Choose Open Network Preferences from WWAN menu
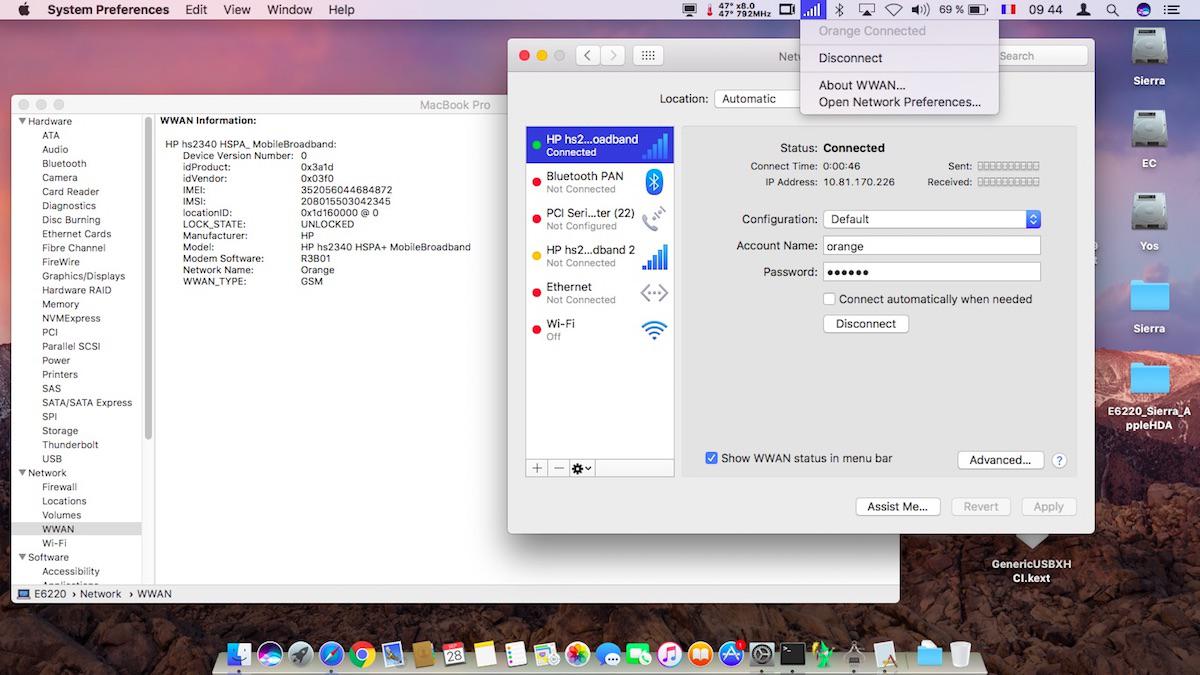The image size is (1200, 675). click(x=899, y=102)
